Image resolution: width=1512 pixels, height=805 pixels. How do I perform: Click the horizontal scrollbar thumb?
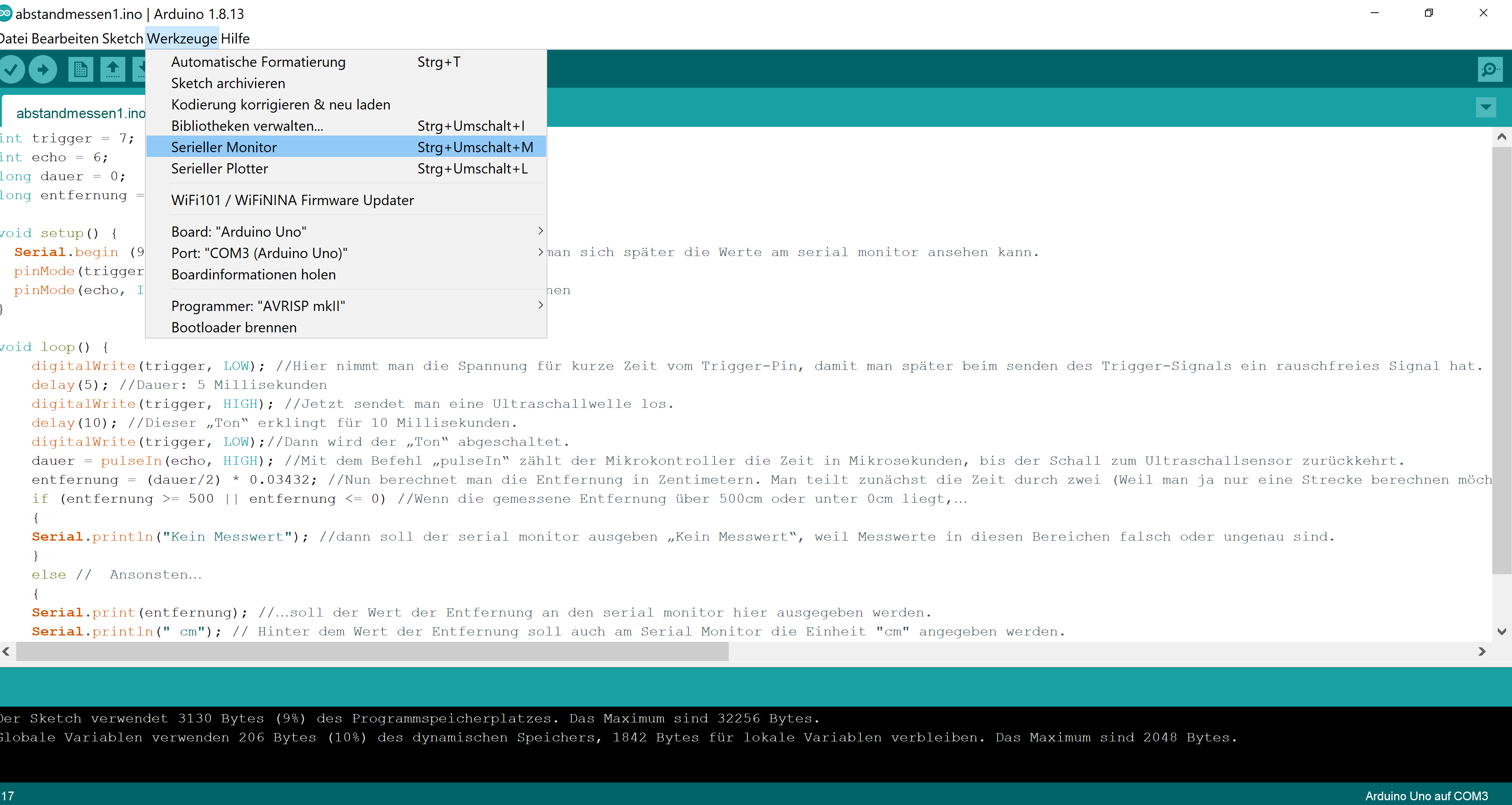coord(372,651)
